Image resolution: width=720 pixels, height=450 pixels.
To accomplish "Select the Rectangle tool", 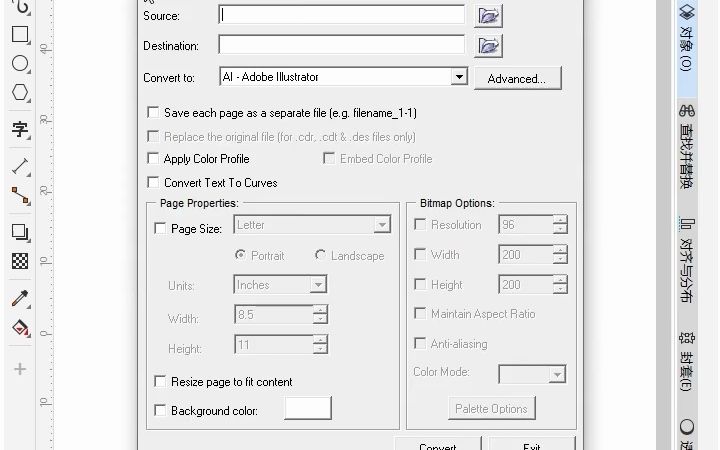I will click(x=20, y=34).
